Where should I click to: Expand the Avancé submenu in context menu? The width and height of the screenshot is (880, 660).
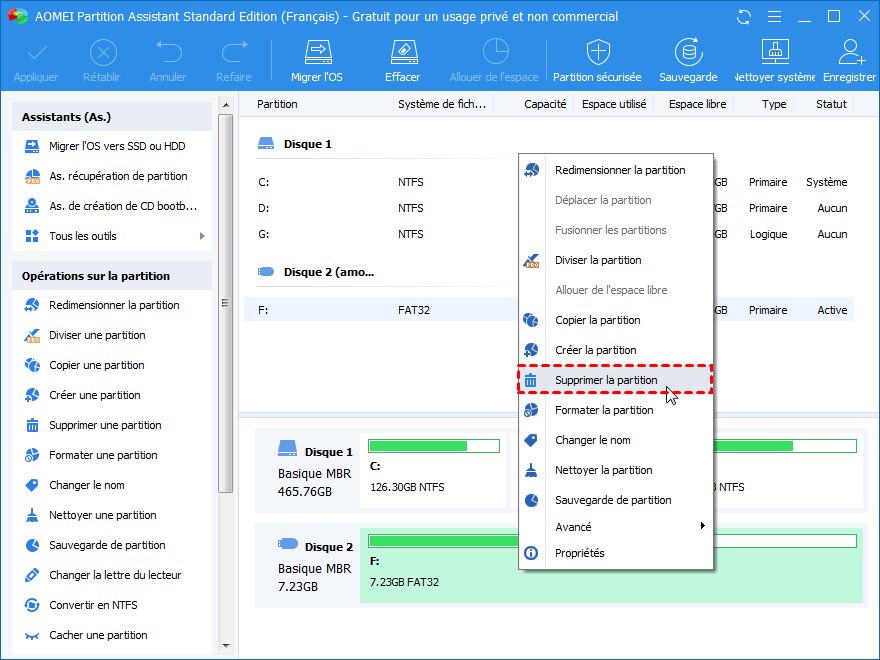(702, 527)
